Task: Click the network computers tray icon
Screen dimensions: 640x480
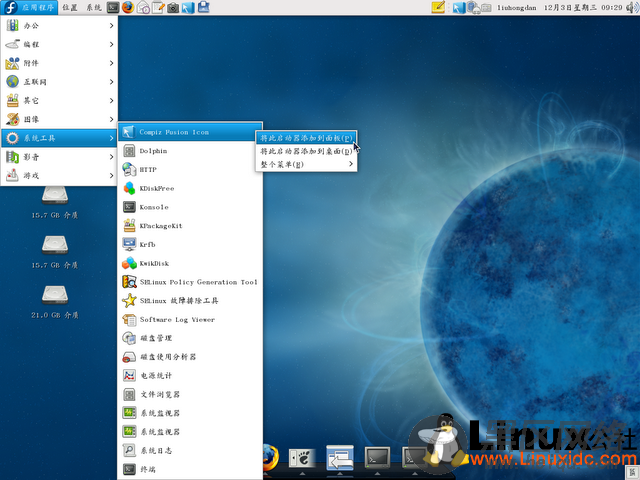Action: coord(473,7)
